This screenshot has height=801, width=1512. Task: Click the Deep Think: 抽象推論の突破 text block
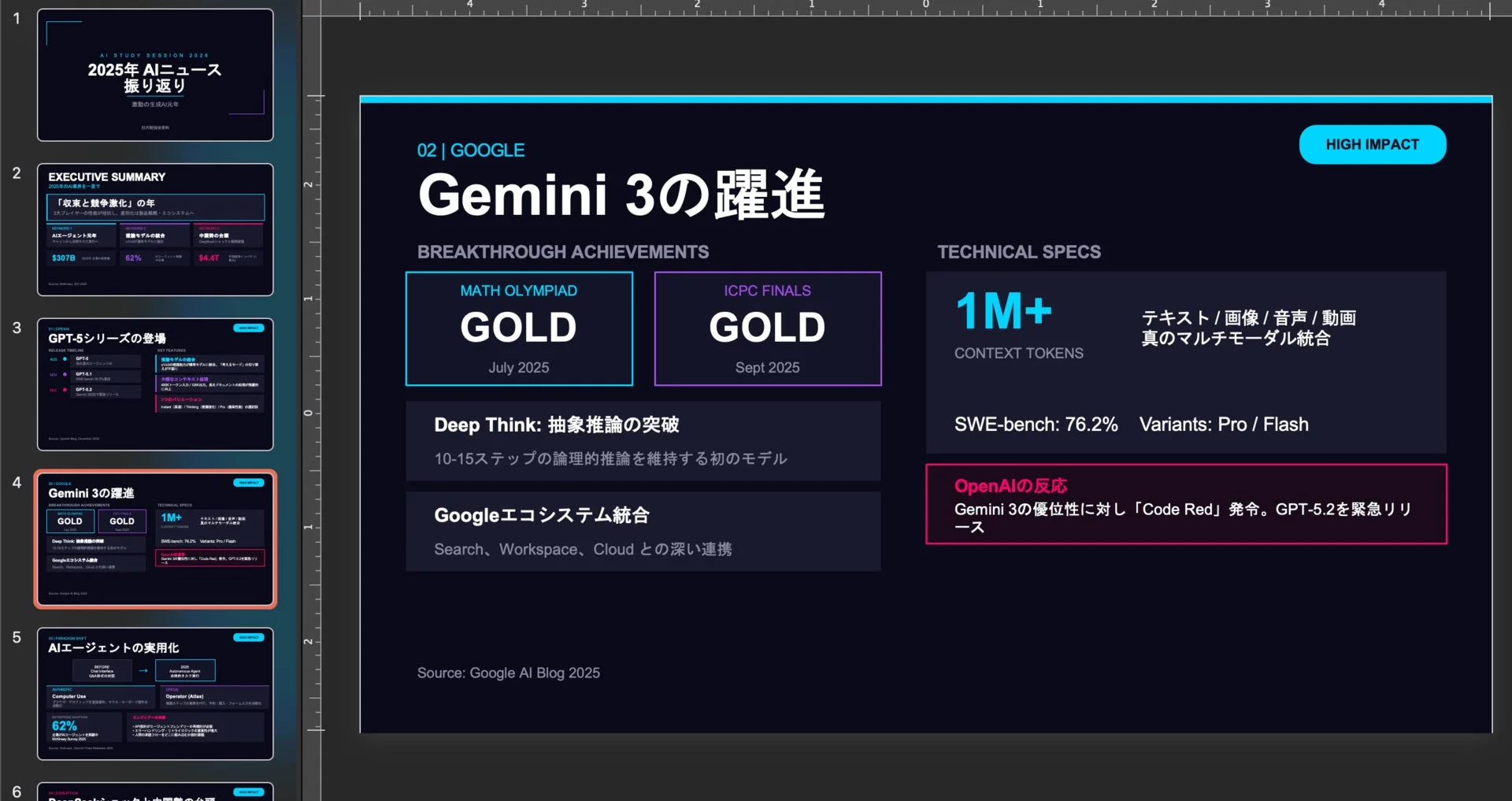point(642,439)
